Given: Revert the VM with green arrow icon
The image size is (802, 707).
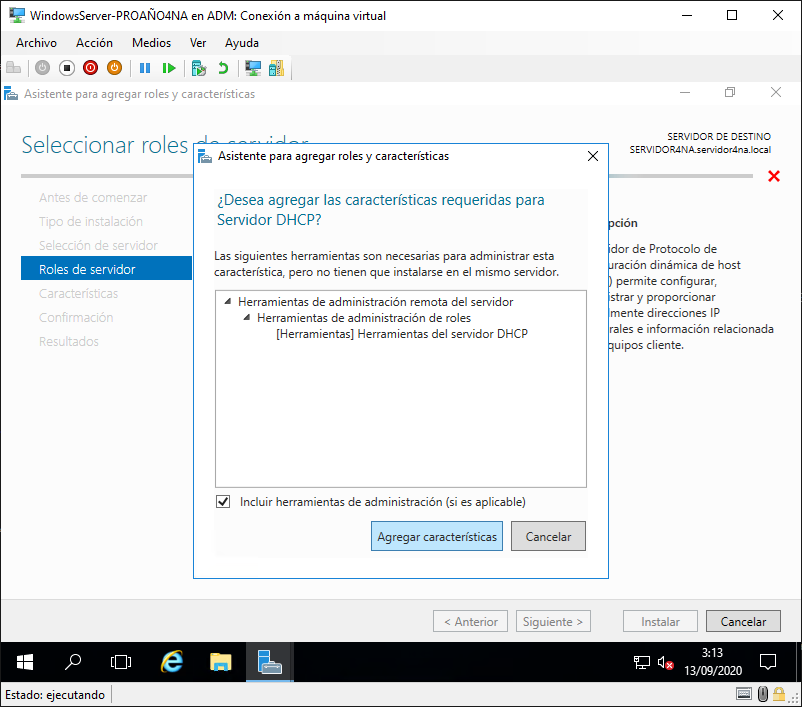Looking at the screenshot, I should (x=223, y=68).
